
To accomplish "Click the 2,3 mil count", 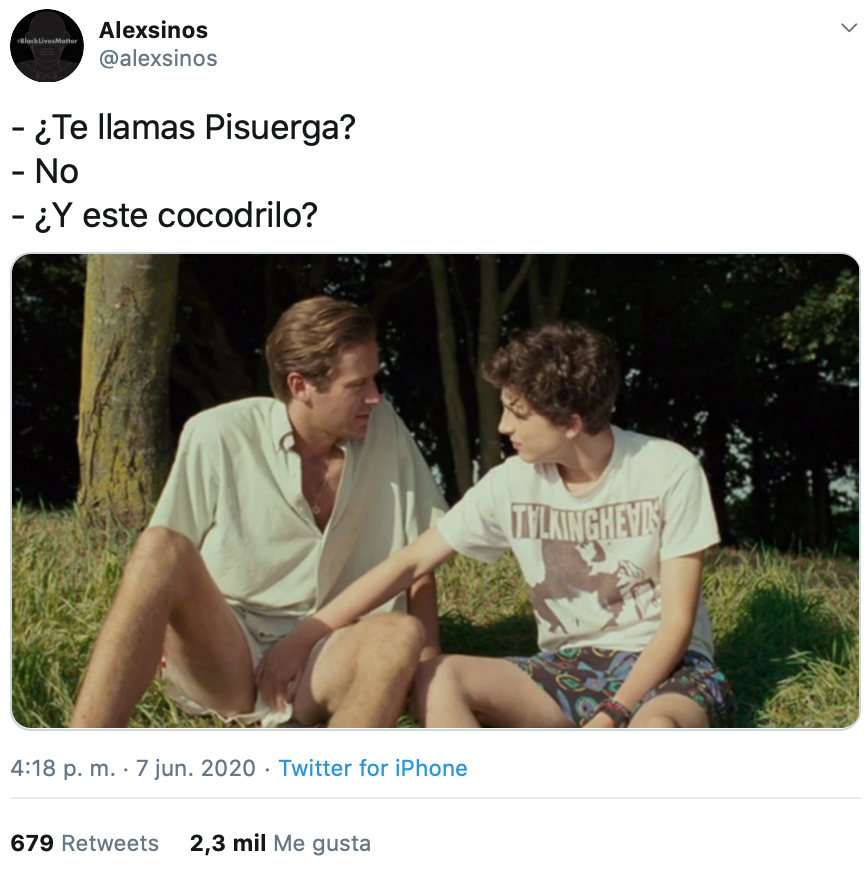I will coord(228,843).
